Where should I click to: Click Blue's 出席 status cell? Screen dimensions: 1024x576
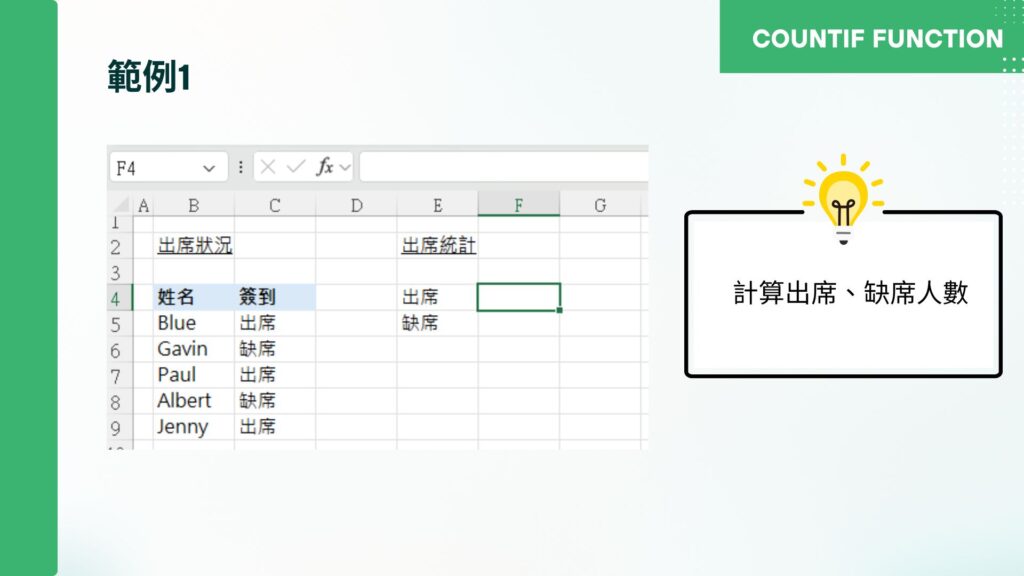click(275, 323)
